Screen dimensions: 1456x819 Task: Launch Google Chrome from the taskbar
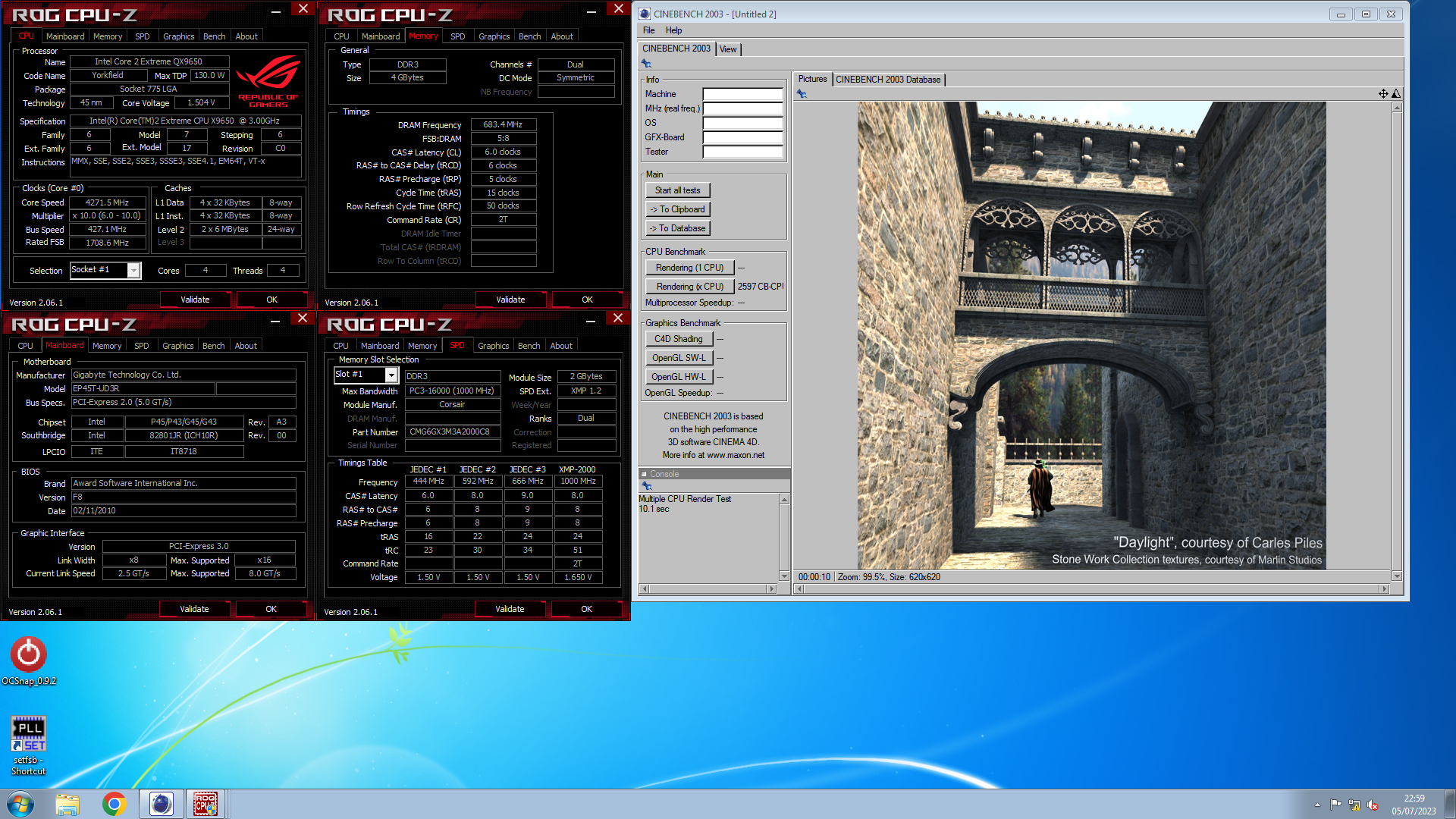pos(115,804)
